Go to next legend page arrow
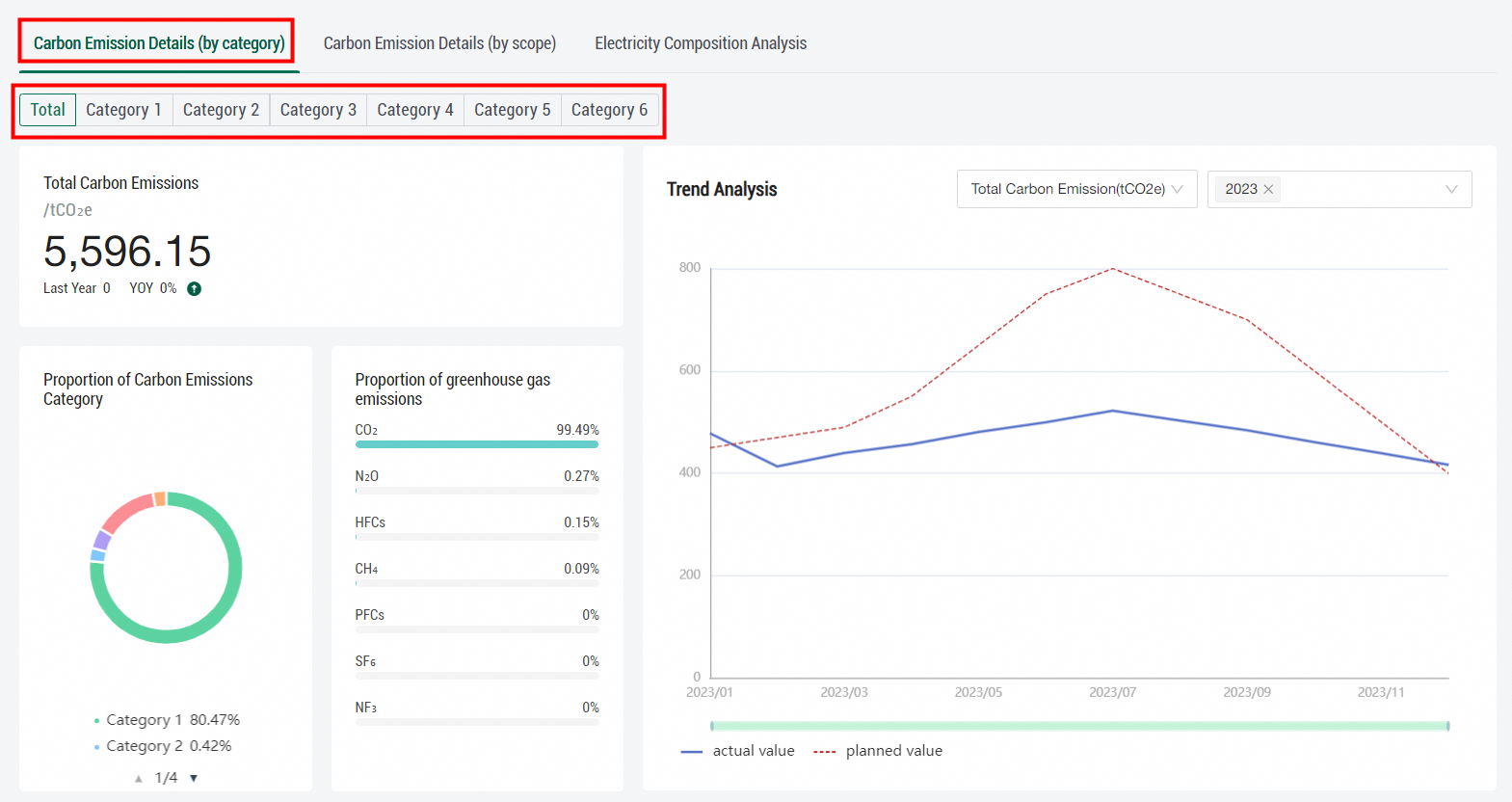Viewport: 1512px width, 802px height. click(x=194, y=778)
